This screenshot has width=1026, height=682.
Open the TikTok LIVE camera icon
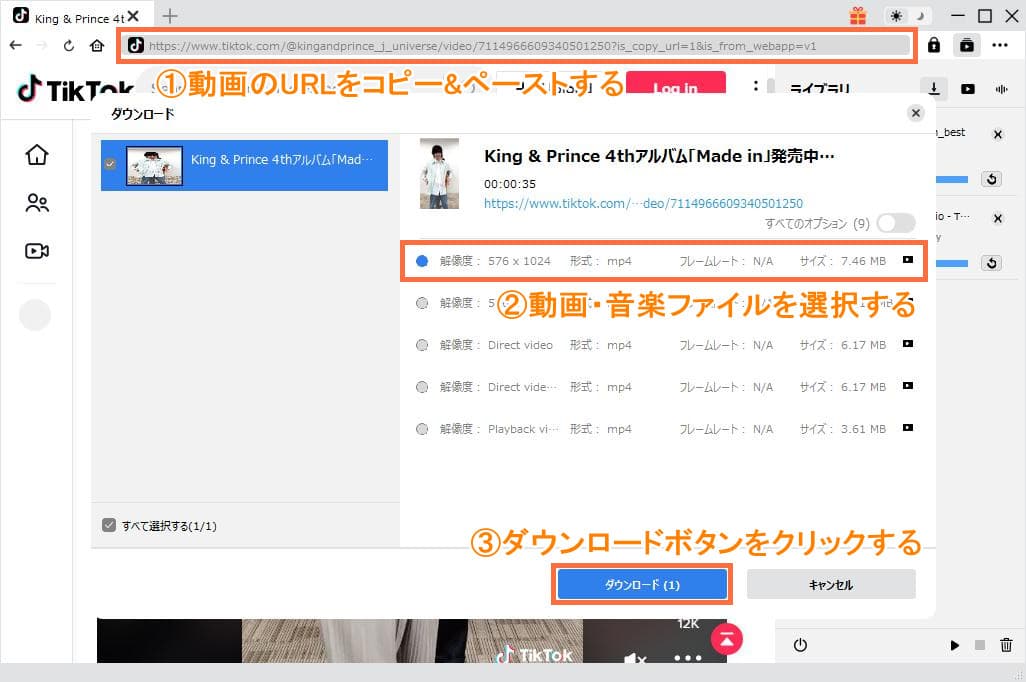[x=37, y=251]
